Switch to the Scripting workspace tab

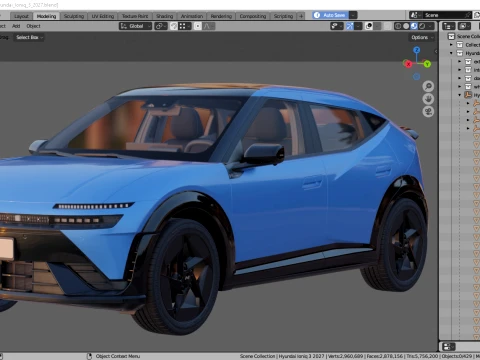coord(283,16)
